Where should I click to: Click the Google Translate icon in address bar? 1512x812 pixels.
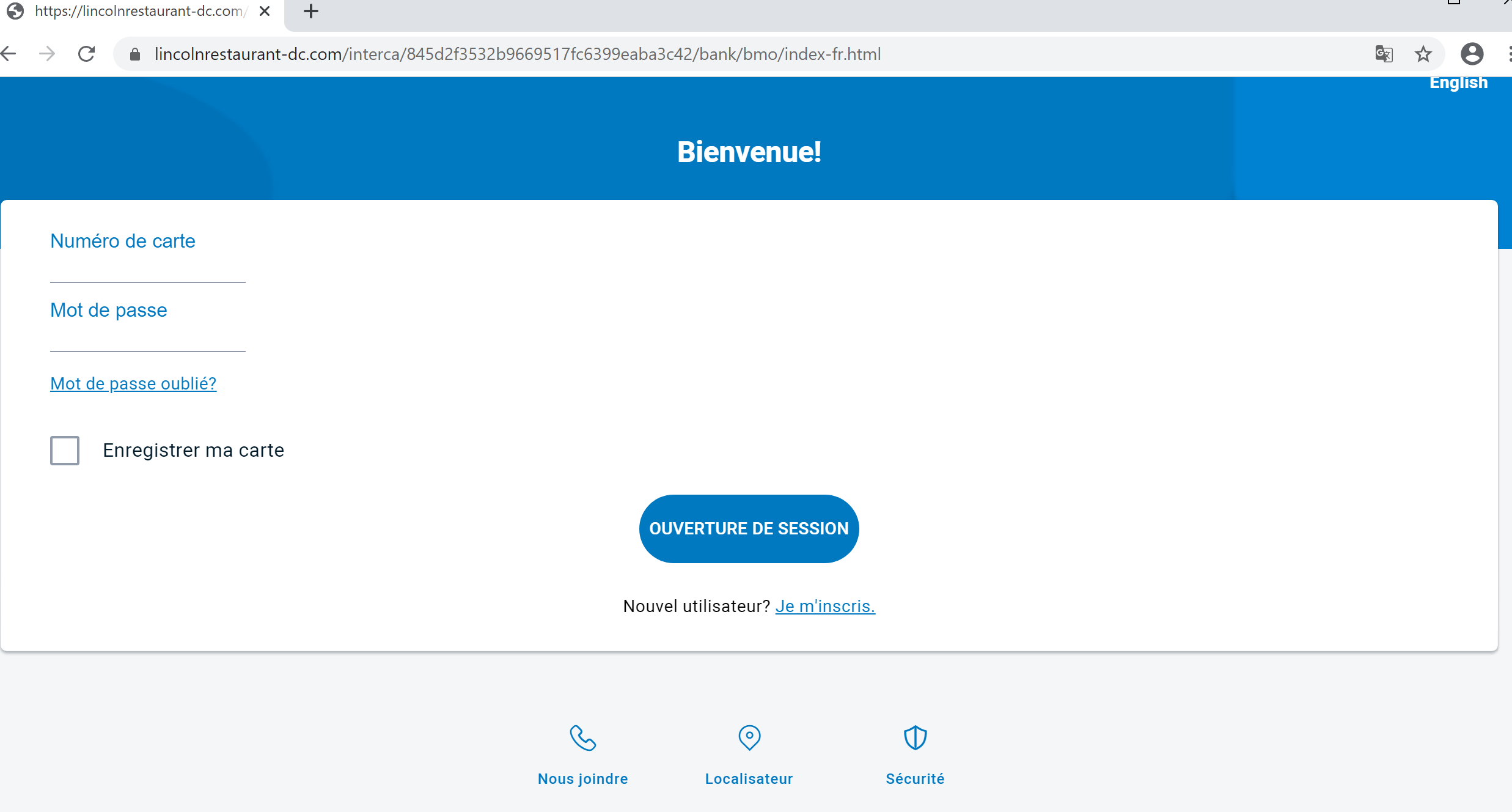(1384, 54)
